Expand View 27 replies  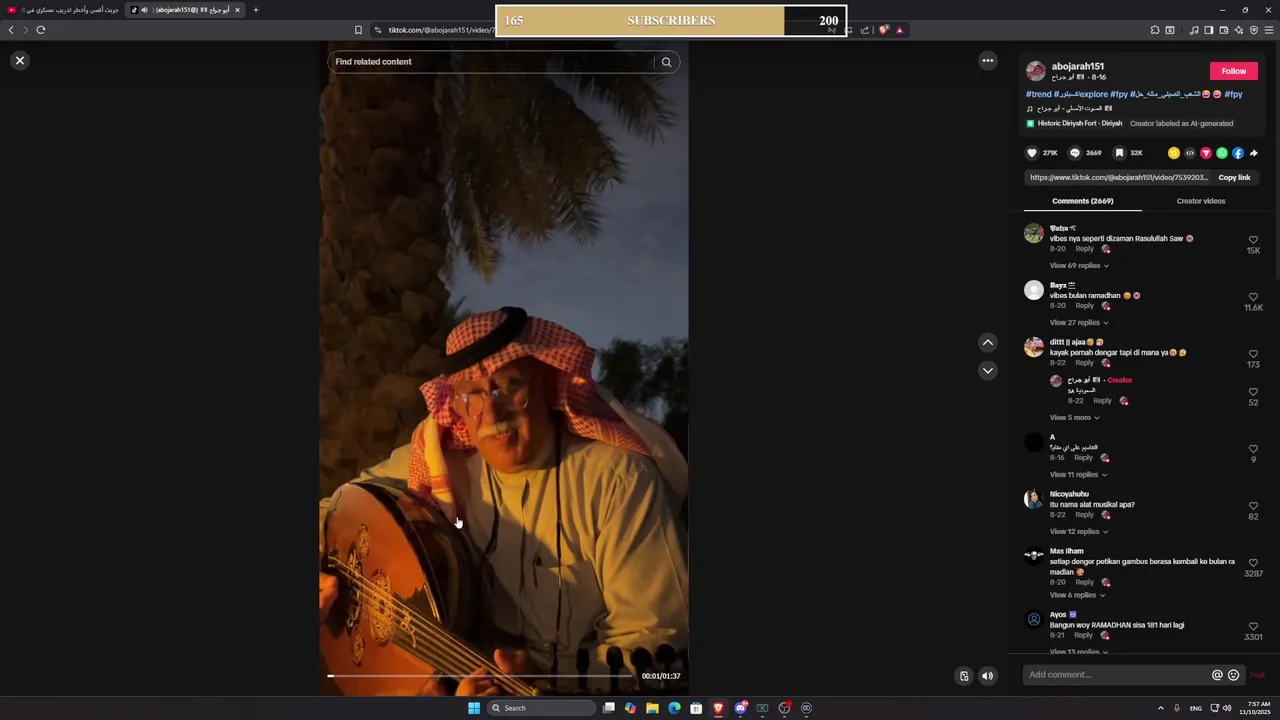pos(1079,323)
